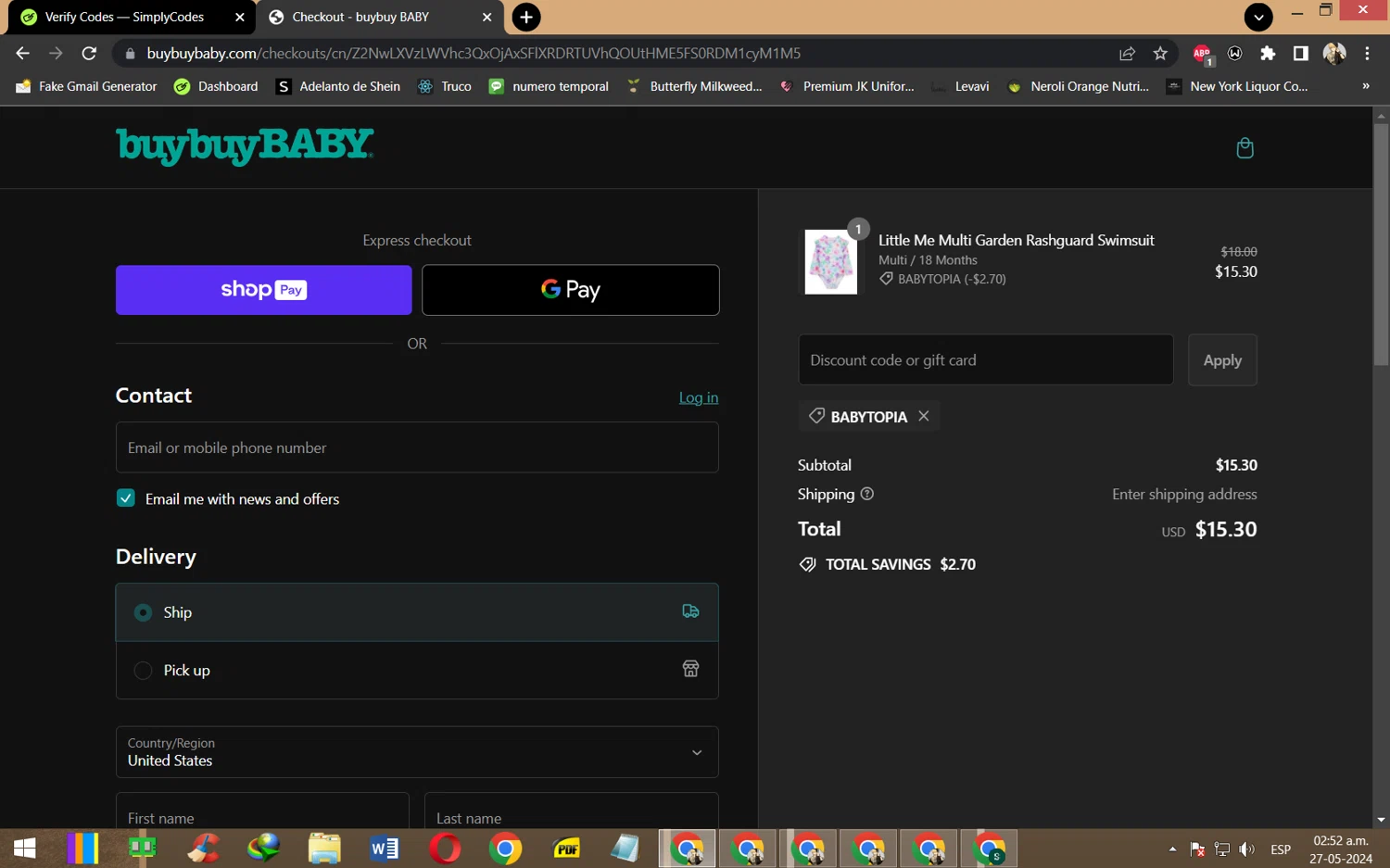
Task: Open the Levavi bookmark
Action: click(x=960, y=86)
